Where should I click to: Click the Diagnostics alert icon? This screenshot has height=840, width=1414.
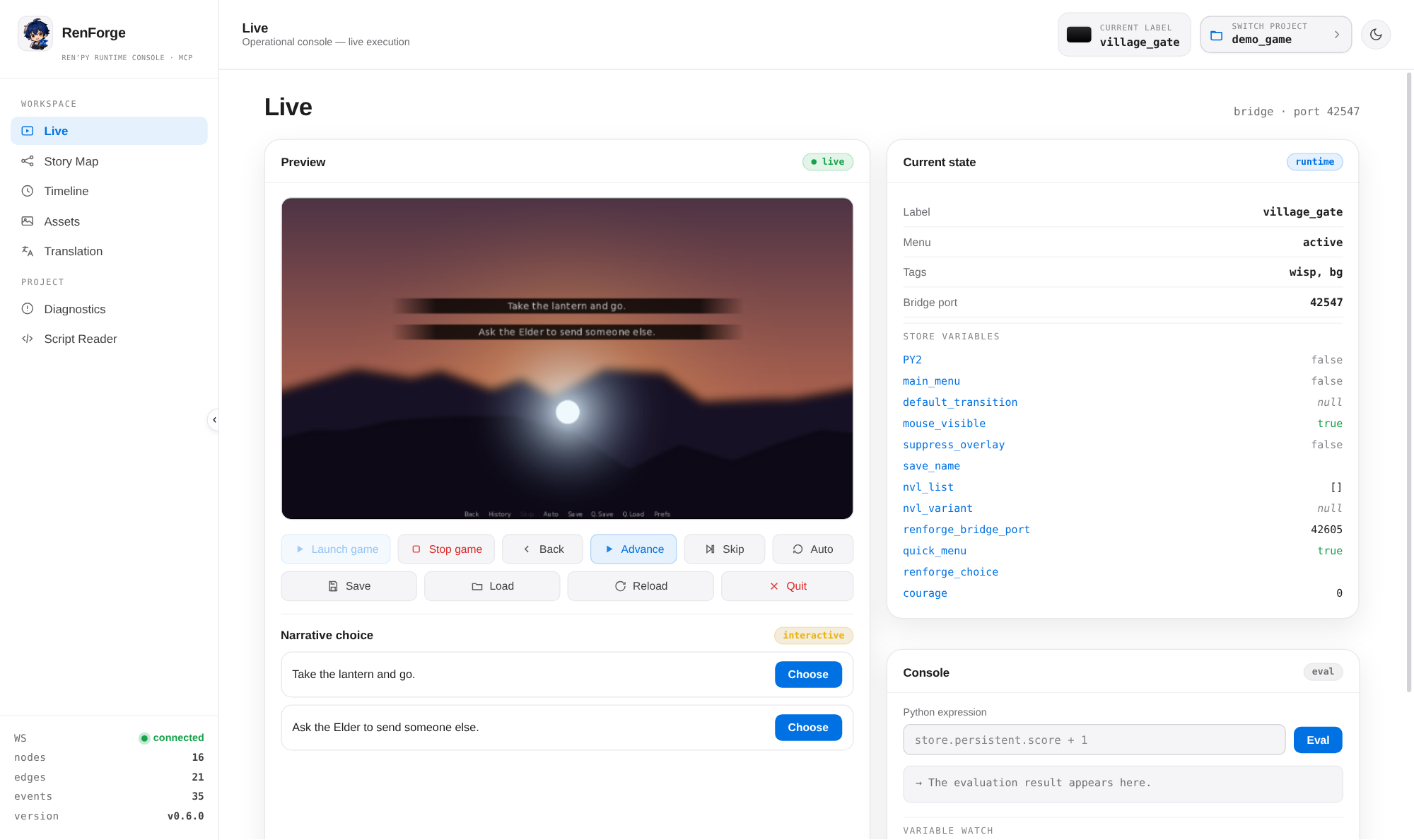28,309
